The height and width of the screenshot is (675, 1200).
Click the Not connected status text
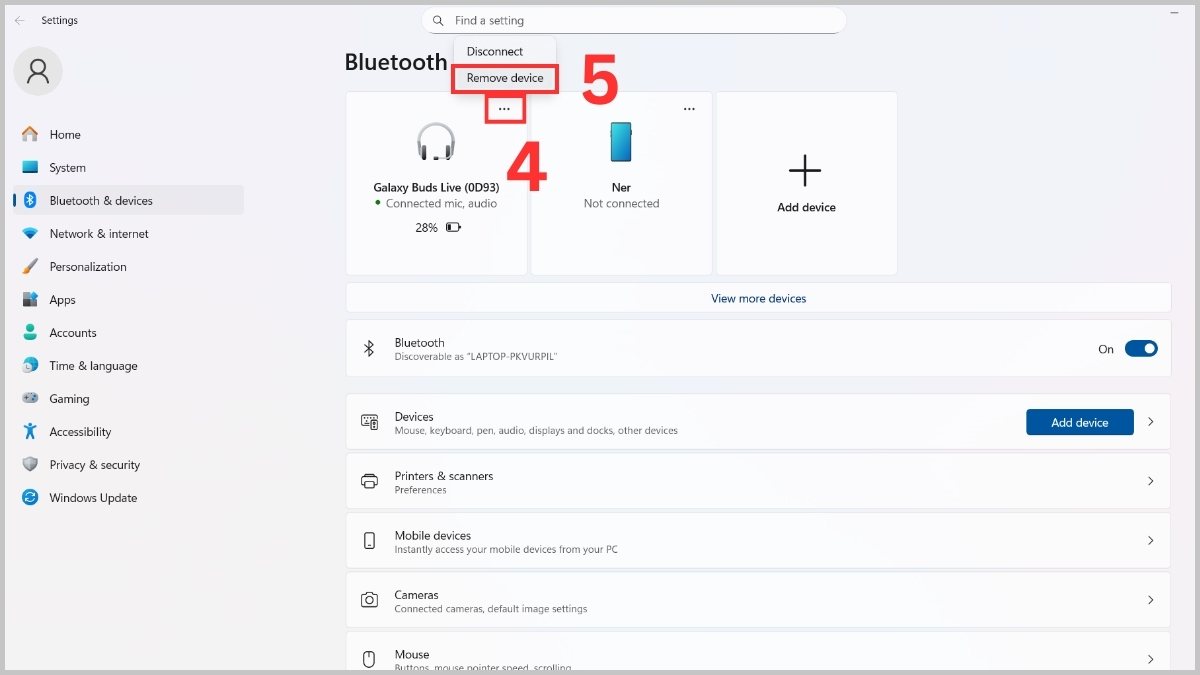point(621,203)
